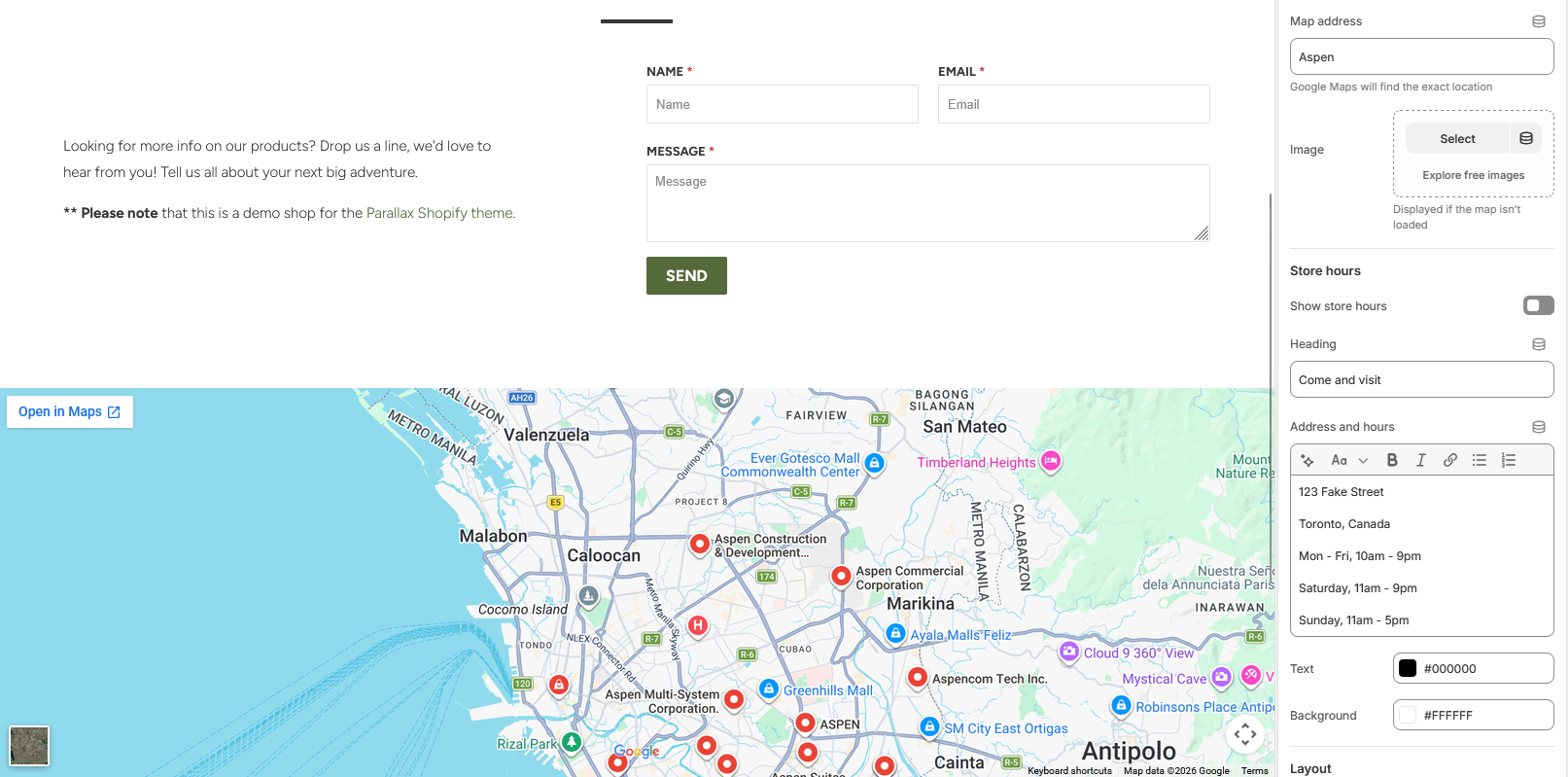
Task: Click '123 Fake Street' text line
Action: [1341, 492]
